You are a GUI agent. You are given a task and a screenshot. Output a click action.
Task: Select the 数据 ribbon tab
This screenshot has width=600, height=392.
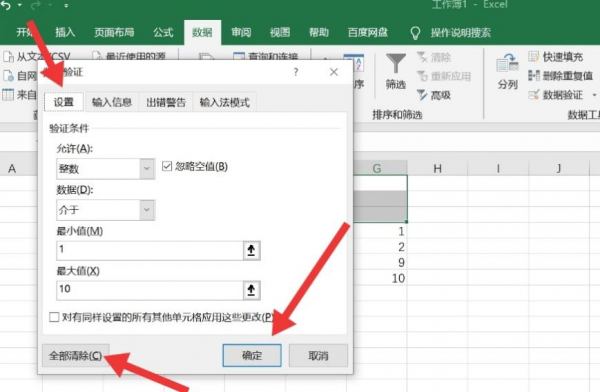[202, 33]
